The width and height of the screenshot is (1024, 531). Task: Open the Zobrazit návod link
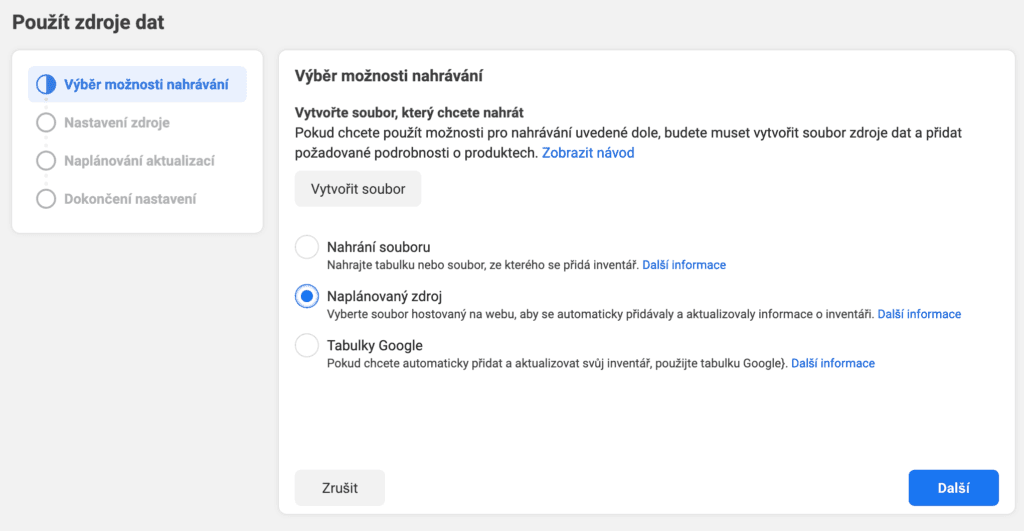pyautogui.click(x=588, y=153)
